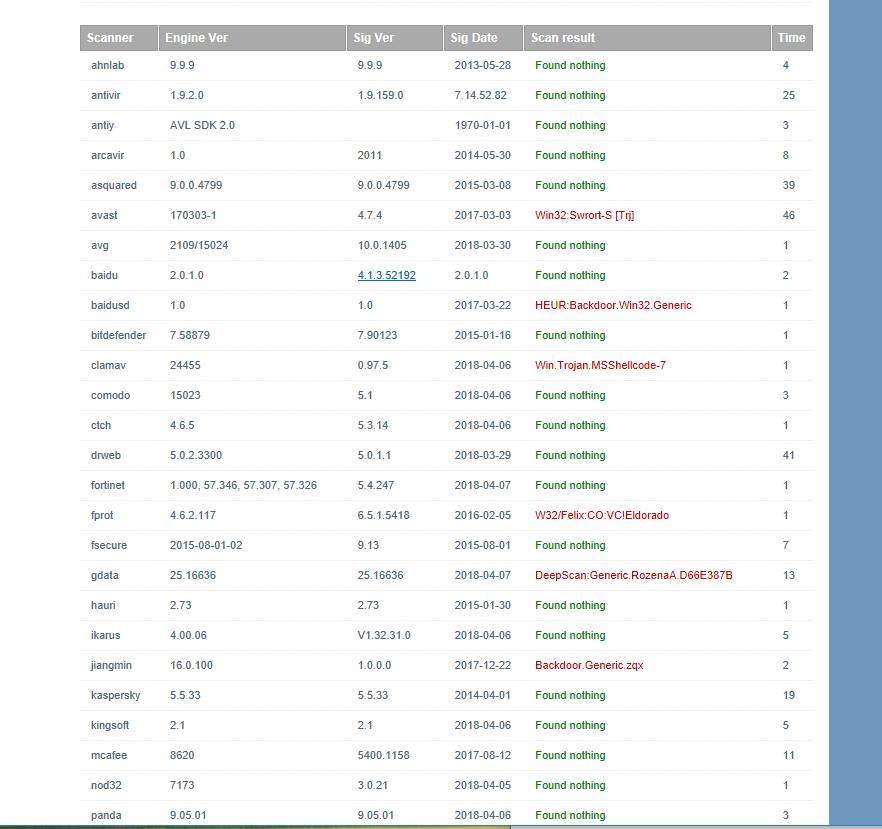
Task: Click the fortinet engine version list cell
Action: click(244, 485)
